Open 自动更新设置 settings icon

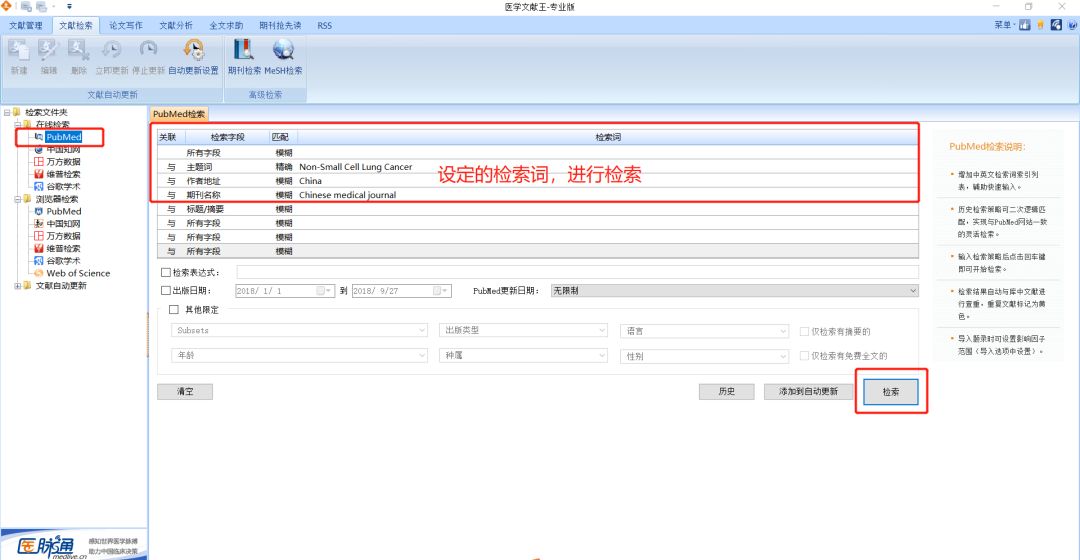coord(194,50)
